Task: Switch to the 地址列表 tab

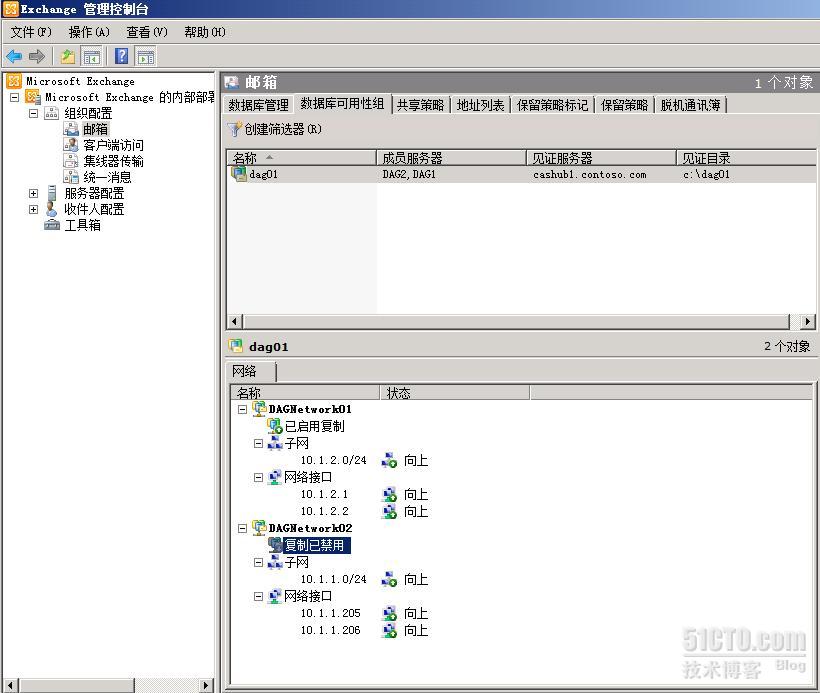Action: point(481,105)
